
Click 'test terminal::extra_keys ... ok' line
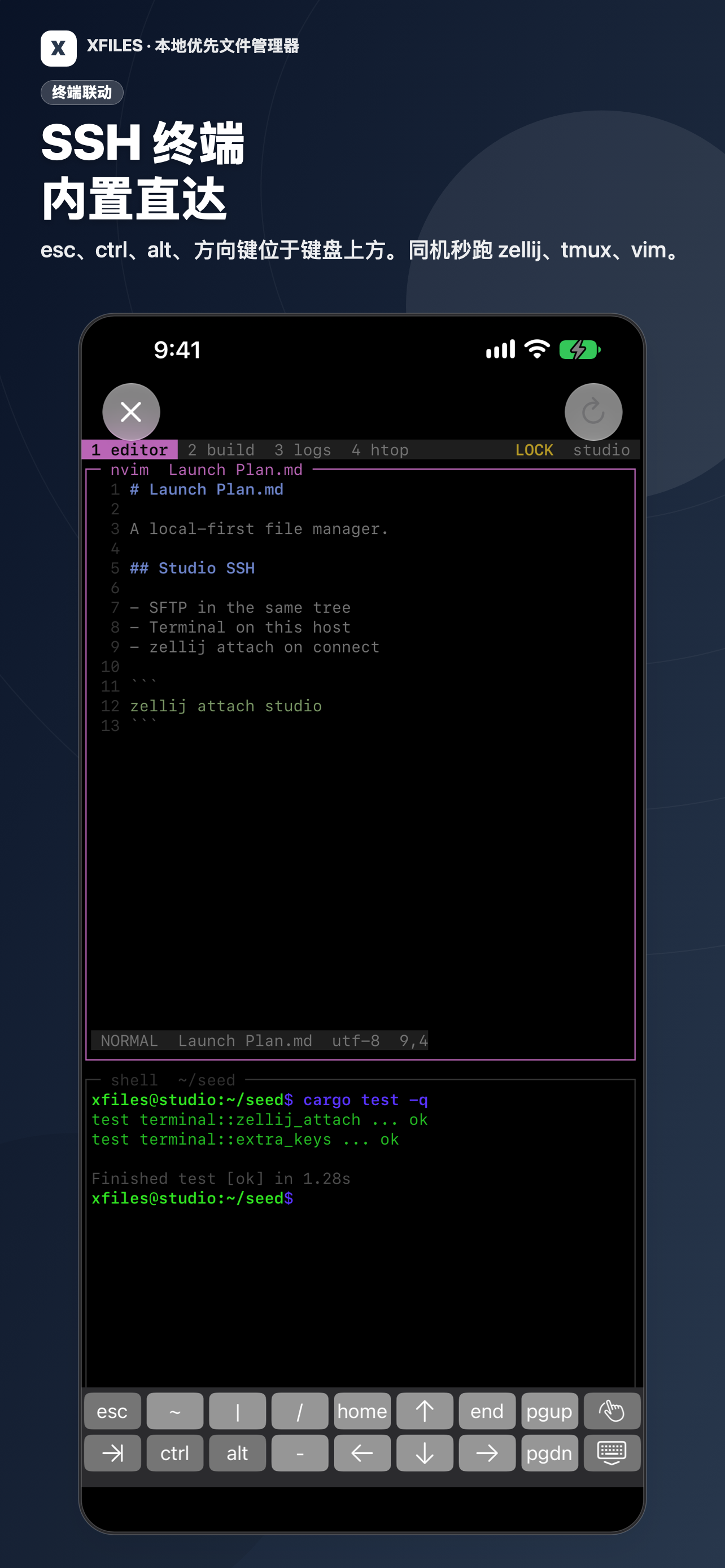tap(244, 1140)
